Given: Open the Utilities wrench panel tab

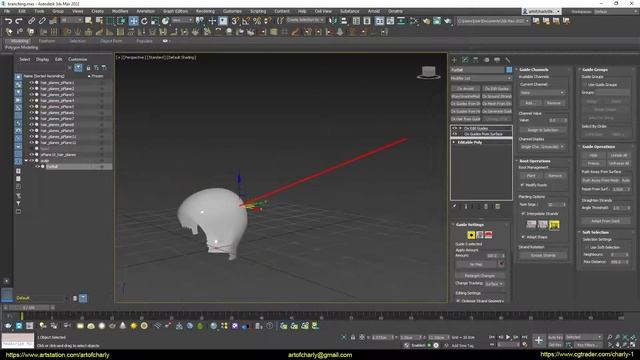Looking at the screenshot, I should click(507, 60).
